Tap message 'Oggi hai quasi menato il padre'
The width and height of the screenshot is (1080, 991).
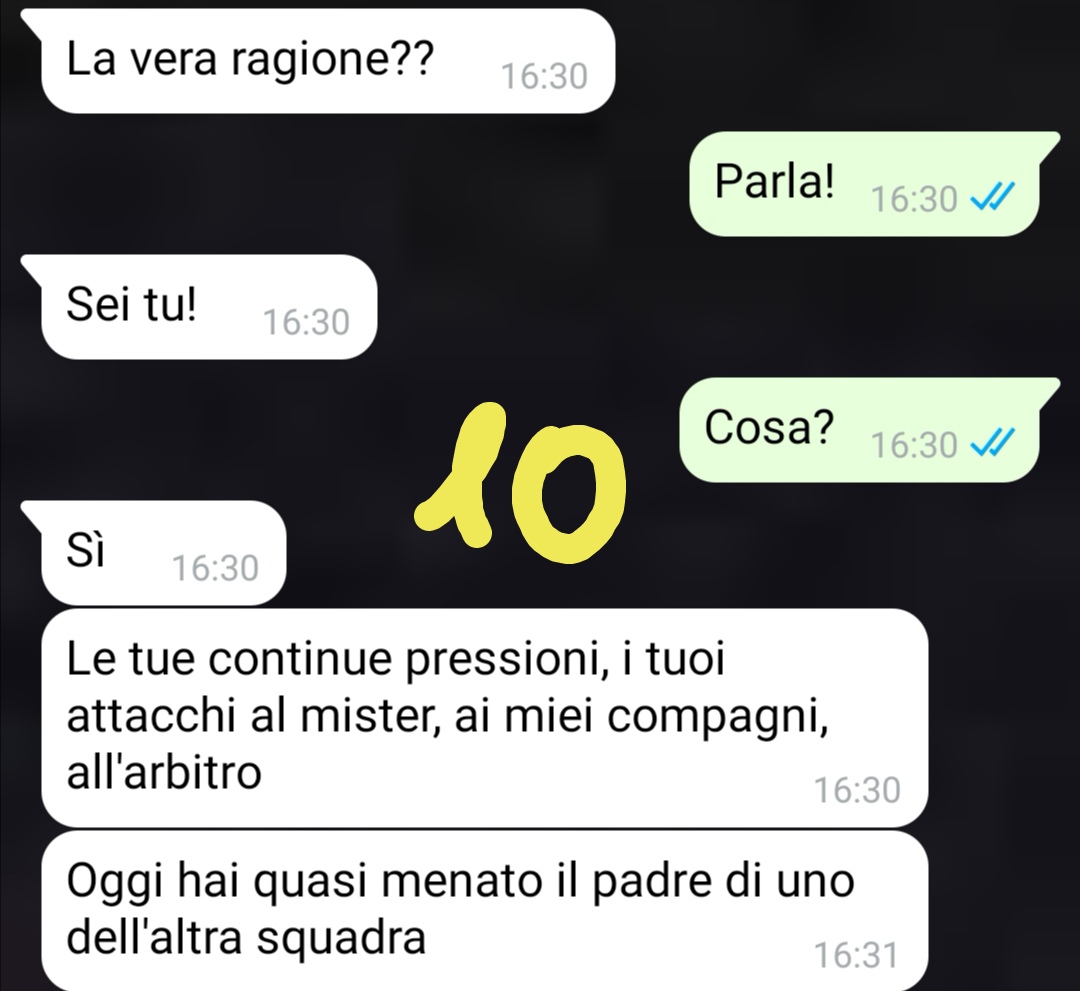[484, 910]
